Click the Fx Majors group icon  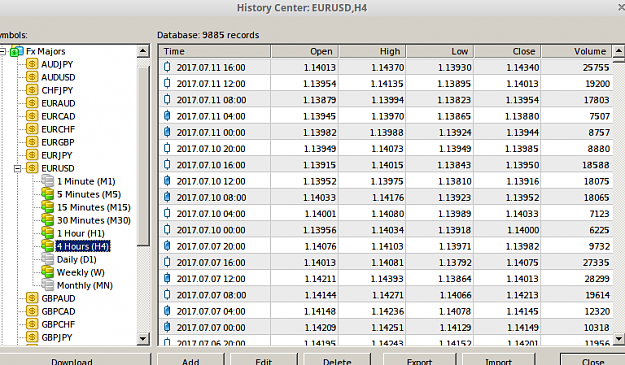16,51
